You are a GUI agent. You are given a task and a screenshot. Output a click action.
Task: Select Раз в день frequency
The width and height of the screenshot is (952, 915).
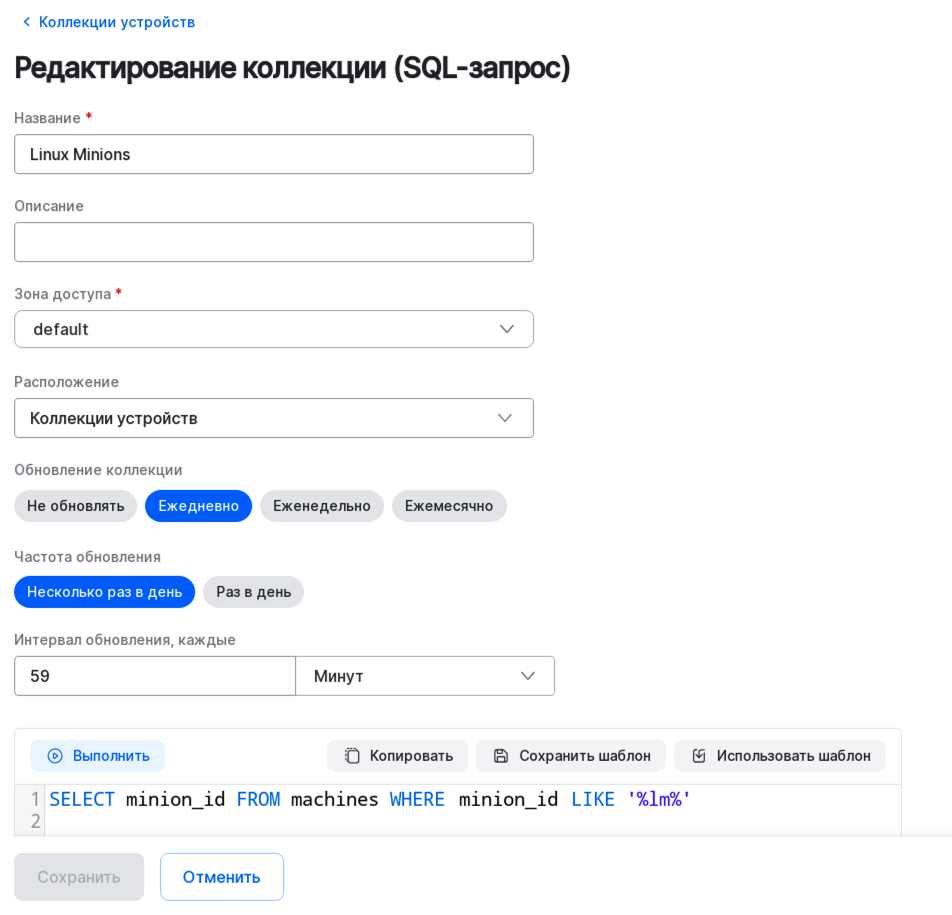(x=253, y=592)
